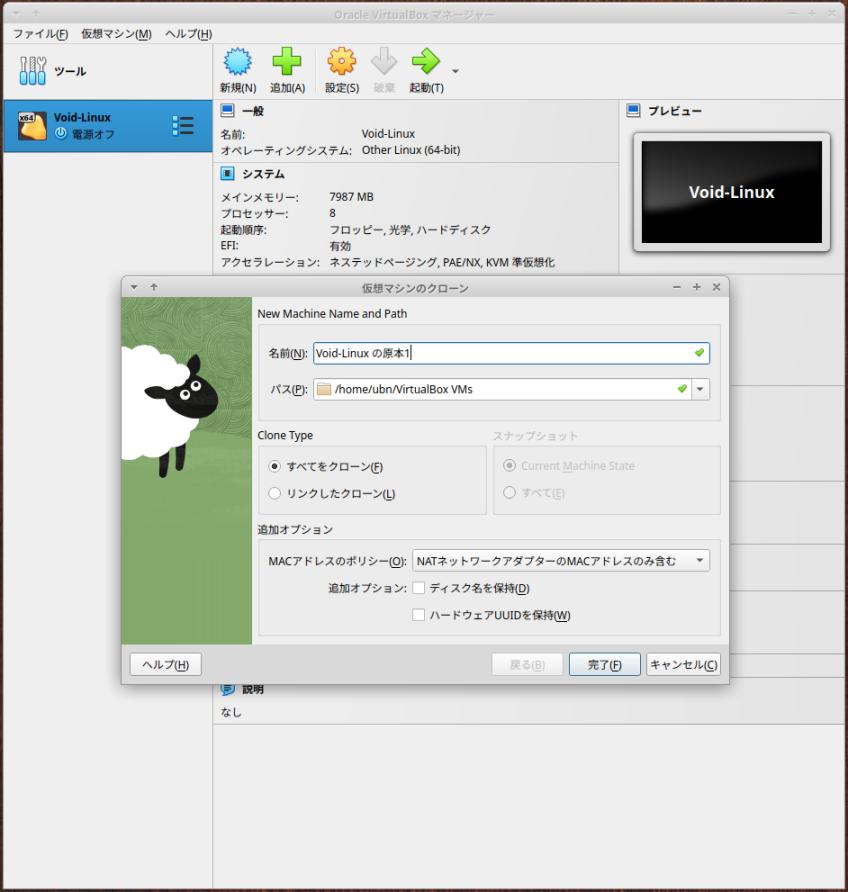Expand the start (起動) mode dropdown arrow

455,71
